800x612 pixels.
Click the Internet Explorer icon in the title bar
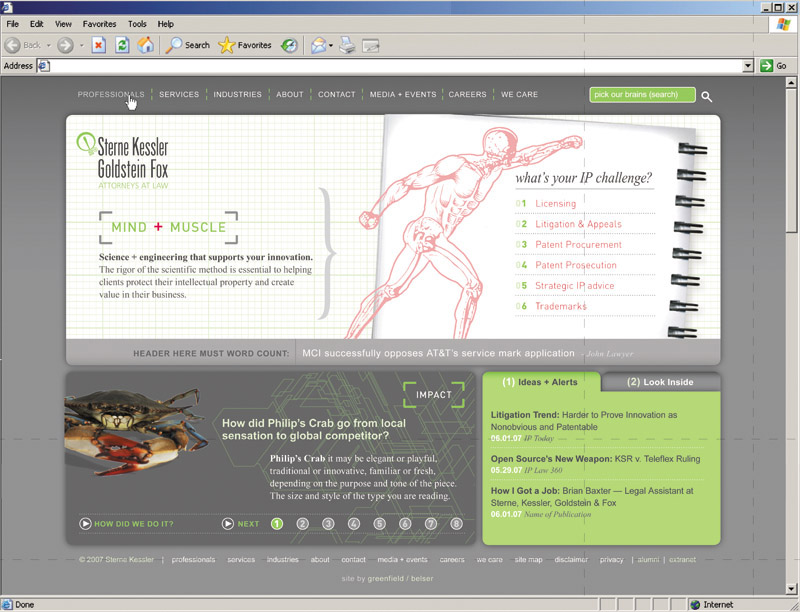point(7,7)
